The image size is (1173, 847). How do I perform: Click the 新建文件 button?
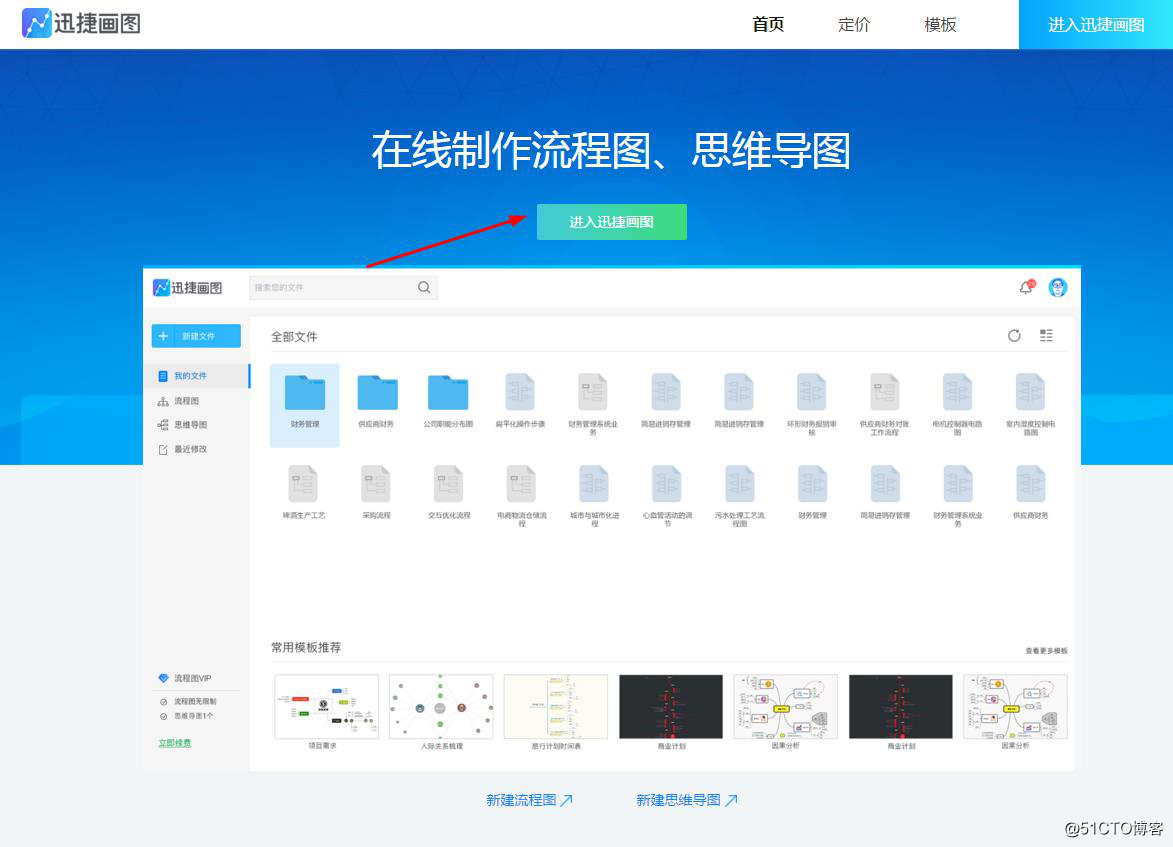(196, 336)
